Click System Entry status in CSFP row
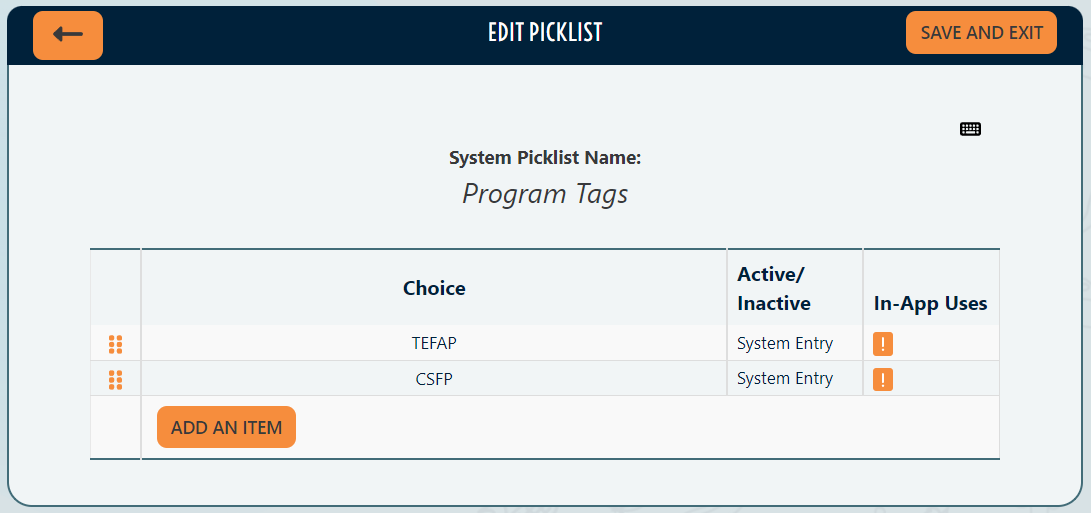 point(785,379)
